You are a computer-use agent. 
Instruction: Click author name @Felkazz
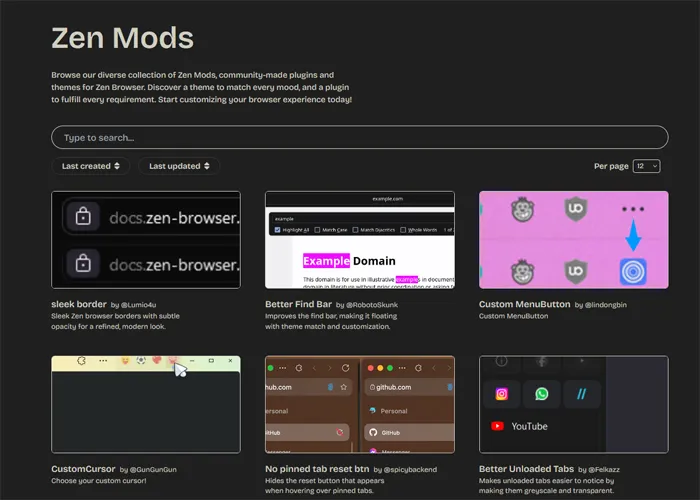click(x=604, y=470)
